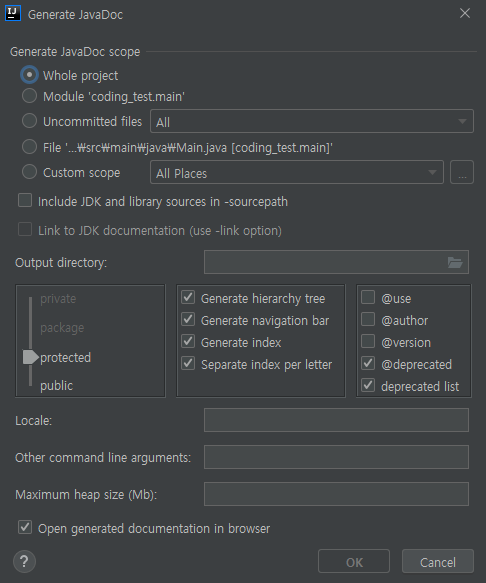Select the Uncommitted files radio button
Image resolution: width=486 pixels, height=583 pixels.
point(29,121)
